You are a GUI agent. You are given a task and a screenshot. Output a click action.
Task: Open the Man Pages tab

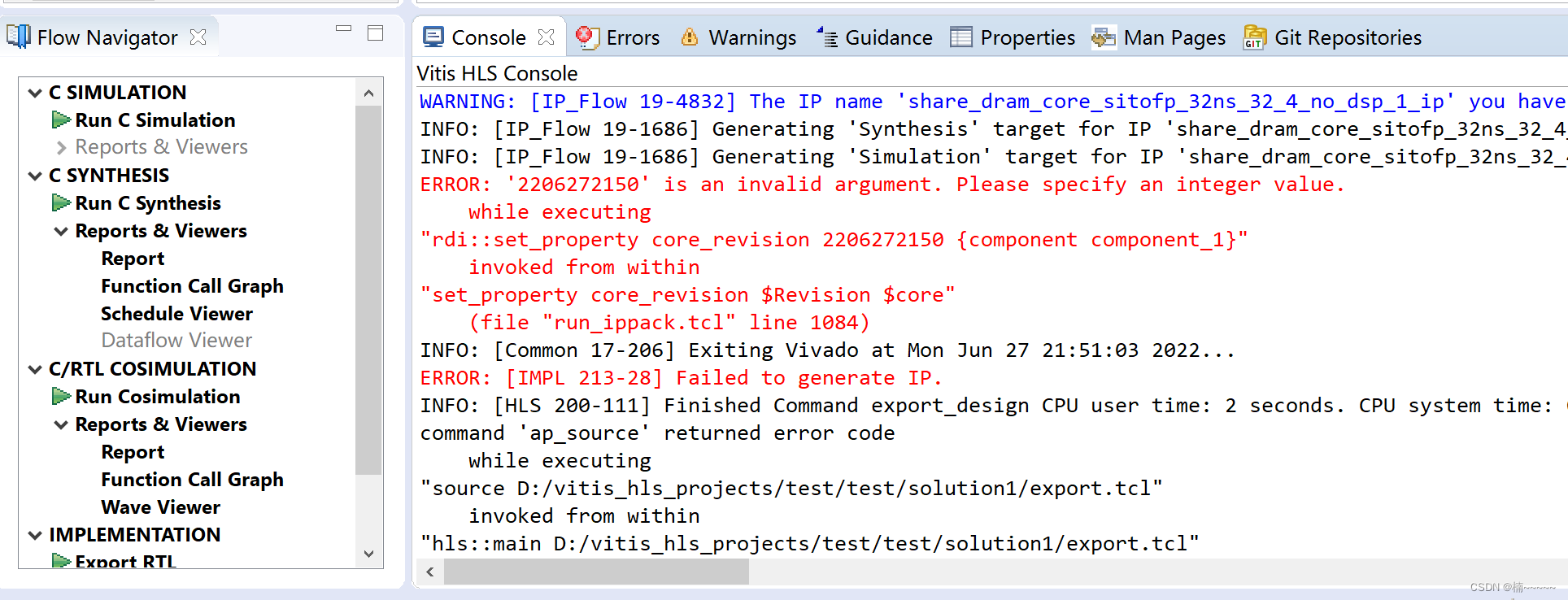pyautogui.click(x=1174, y=37)
